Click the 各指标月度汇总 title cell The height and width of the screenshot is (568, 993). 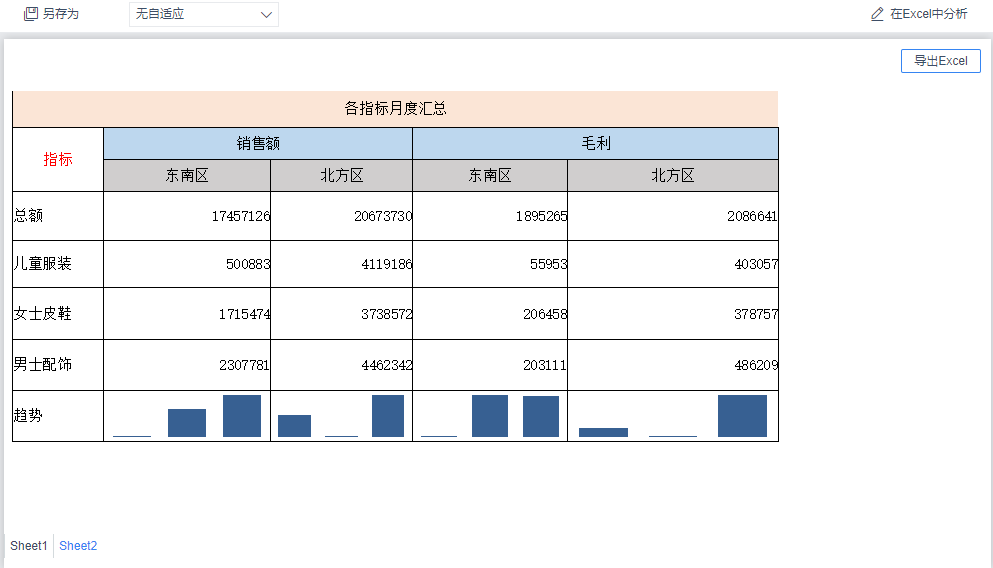(395, 109)
